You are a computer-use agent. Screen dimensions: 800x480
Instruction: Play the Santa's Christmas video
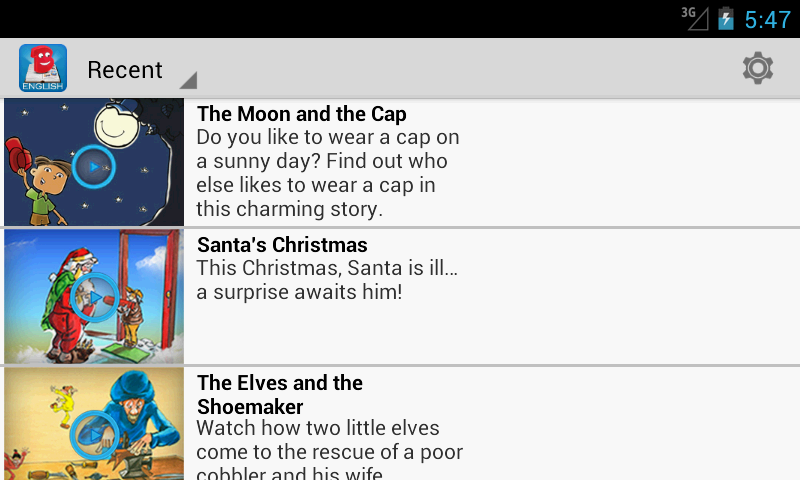click(x=95, y=296)
